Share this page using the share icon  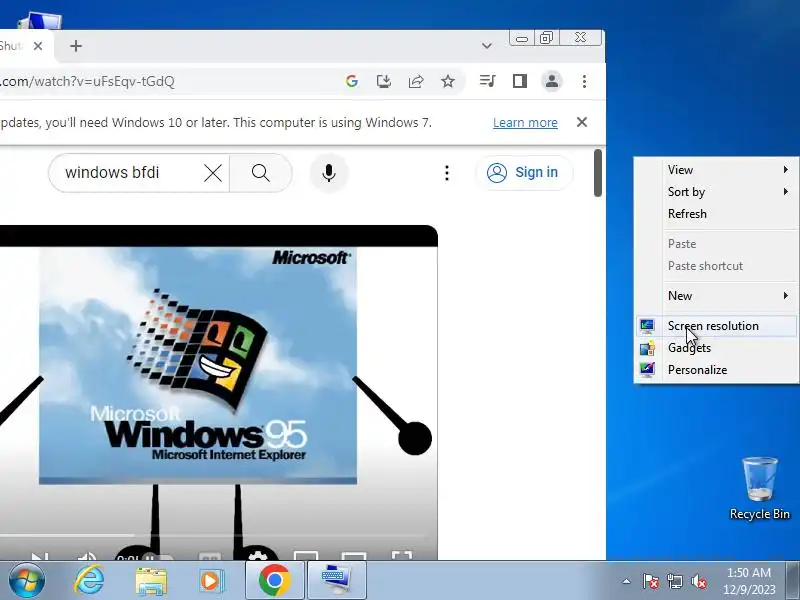coord(416,81)
